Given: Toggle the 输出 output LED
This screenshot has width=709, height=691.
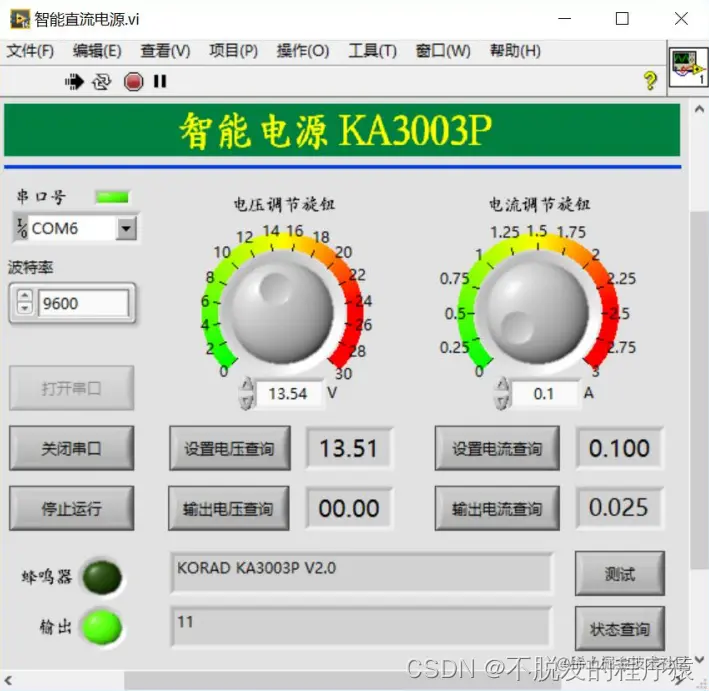Looking at the screenshot, I should [102, 627].
